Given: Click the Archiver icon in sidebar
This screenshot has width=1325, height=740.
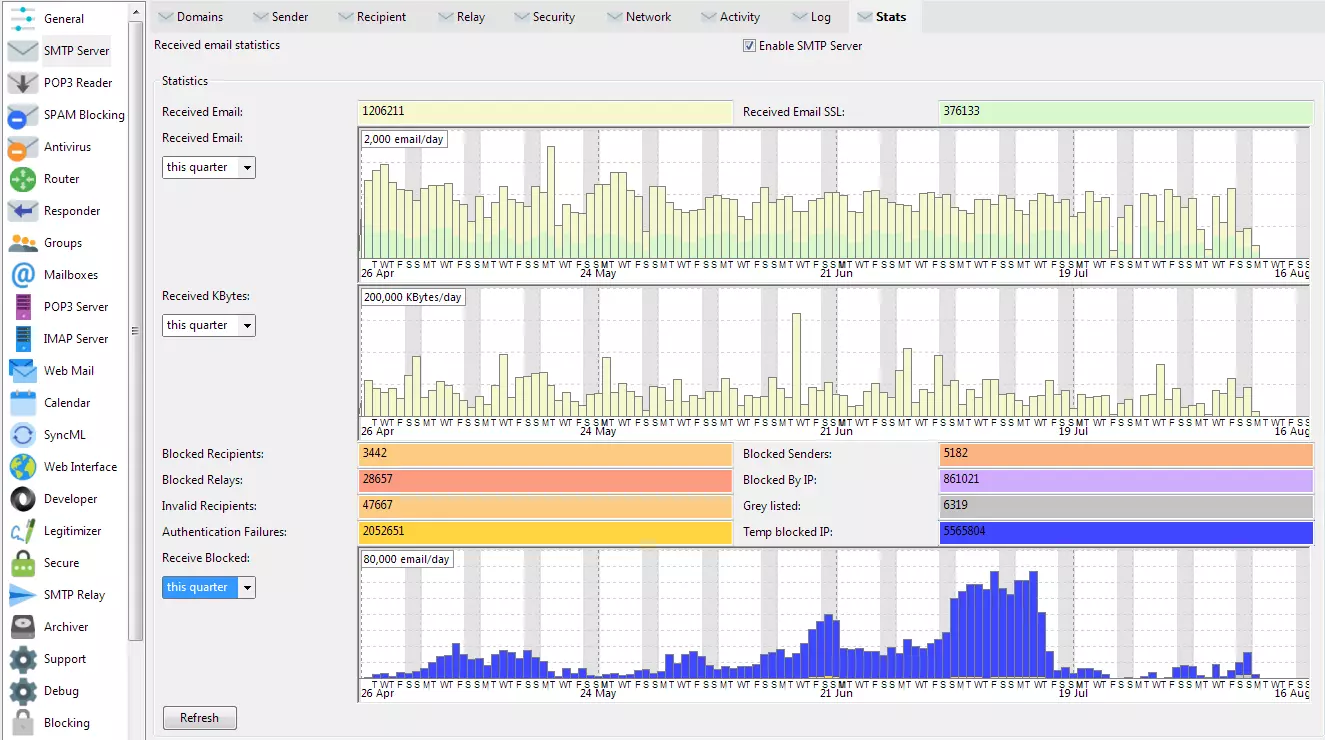Looking at the screenshot, I should tap(22, 627).
